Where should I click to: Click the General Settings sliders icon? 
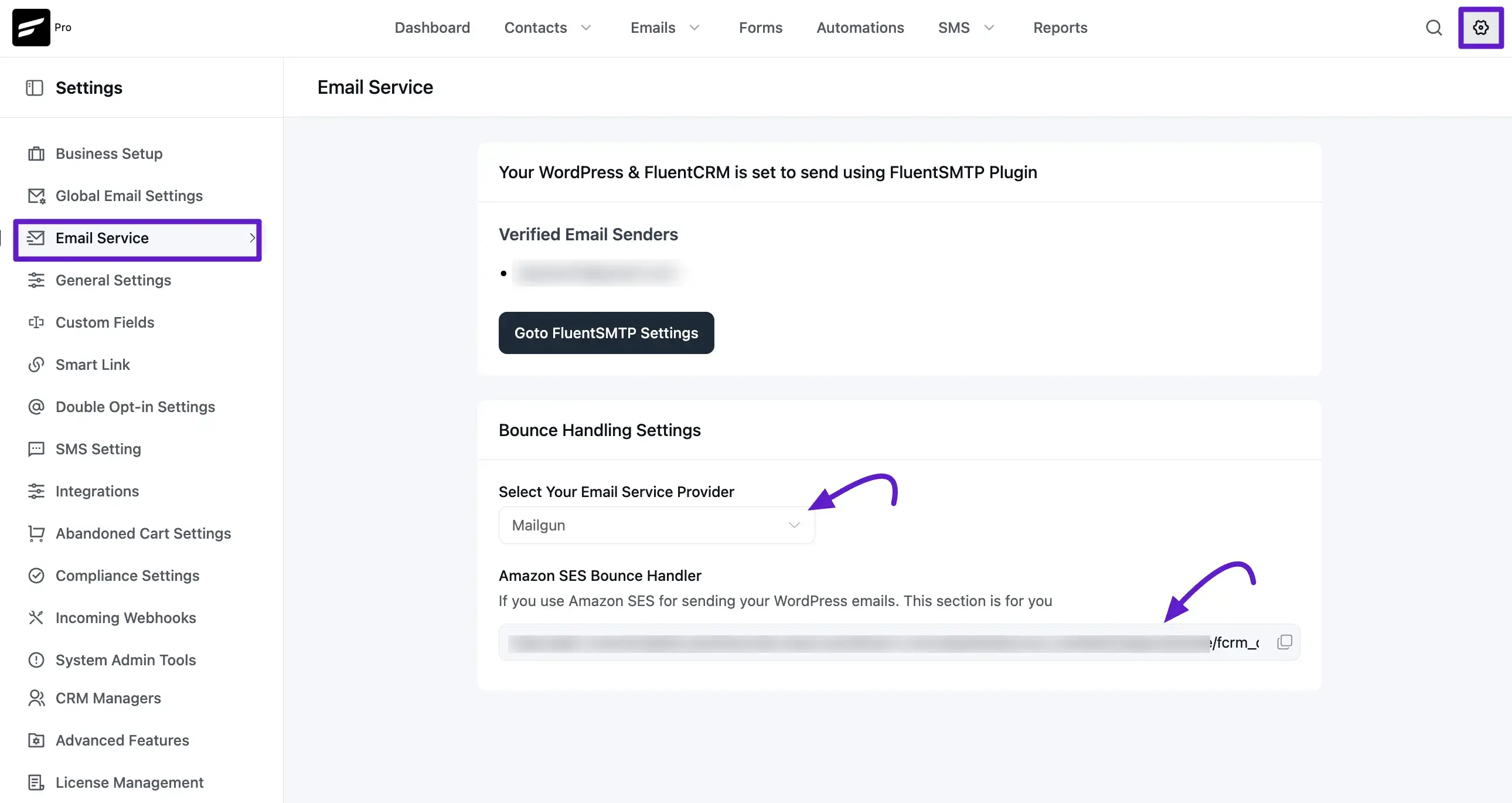(x=36, y=281)
